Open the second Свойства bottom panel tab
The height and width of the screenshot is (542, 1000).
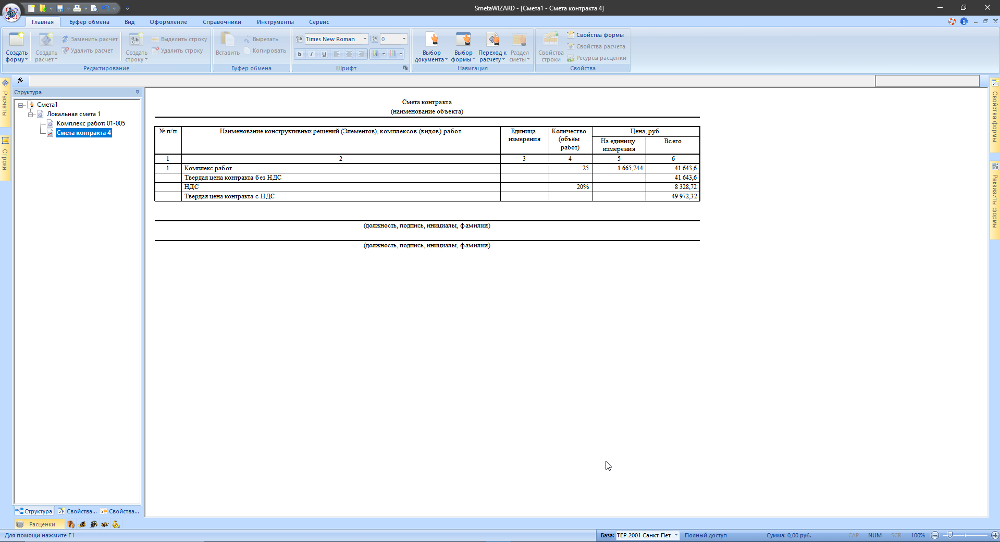119,511
